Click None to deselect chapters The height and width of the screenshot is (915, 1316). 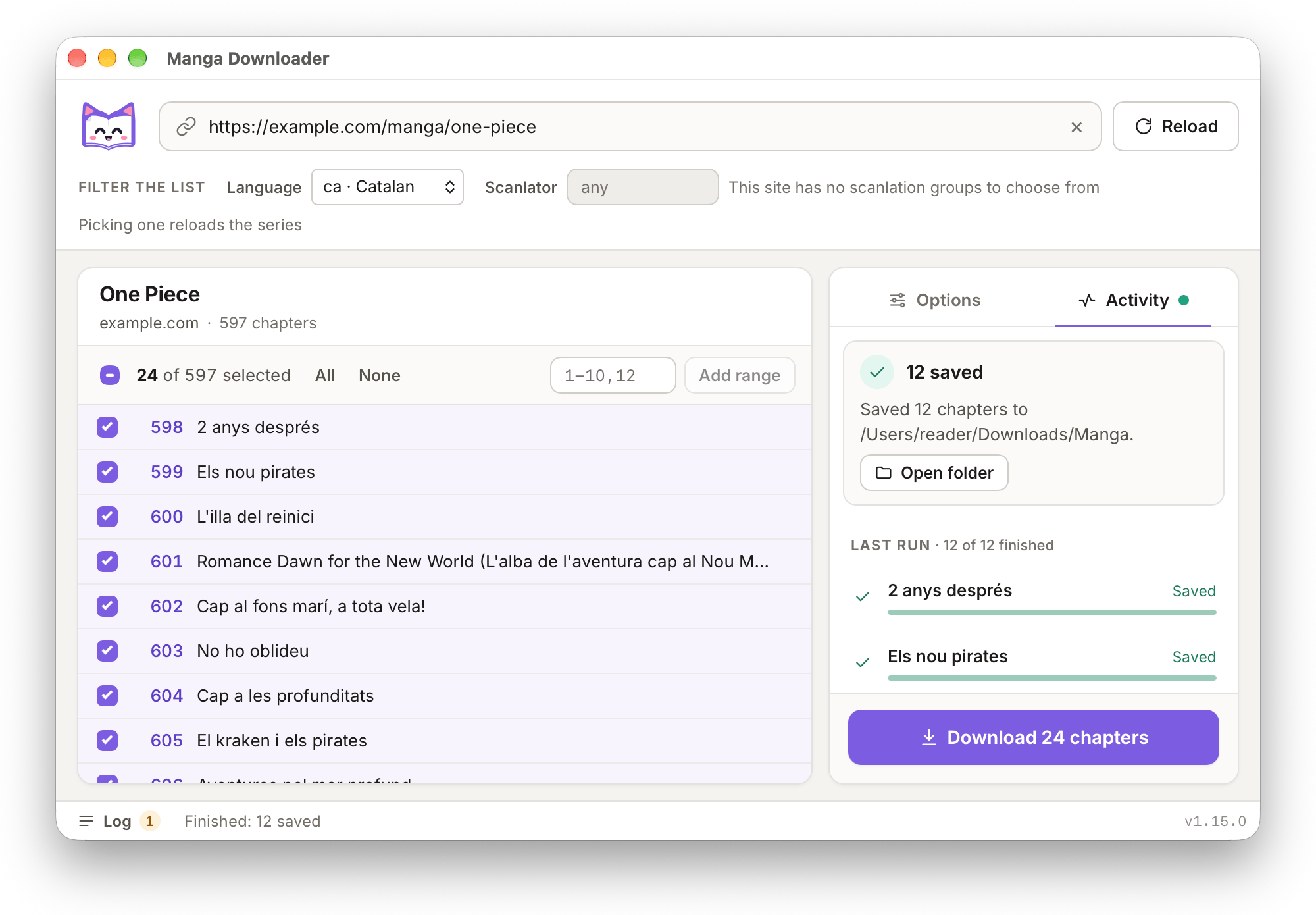pos(380,375)
